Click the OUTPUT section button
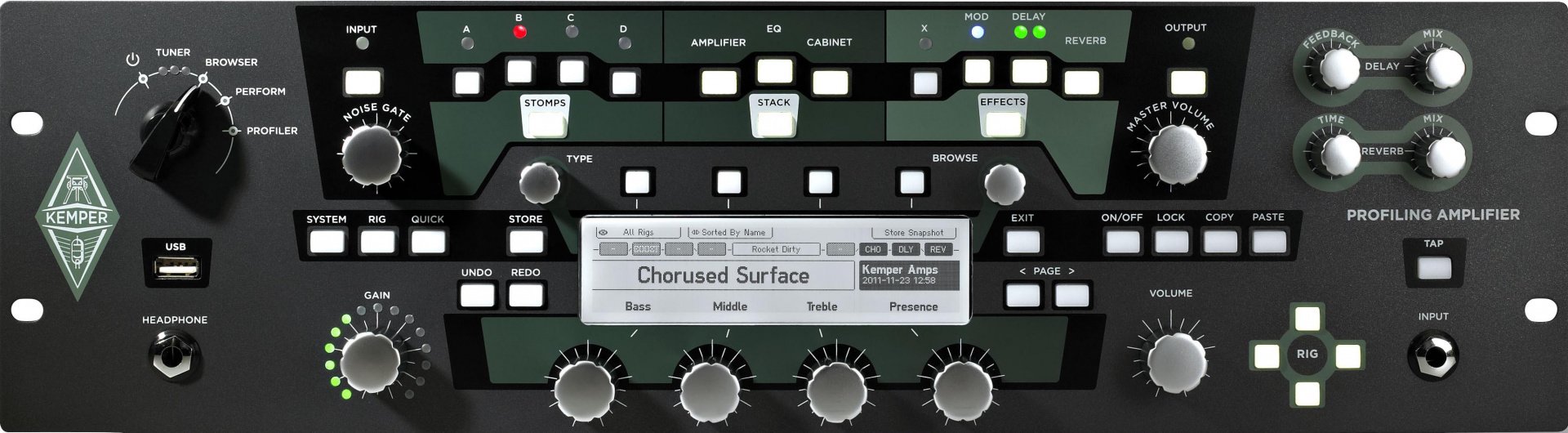This screenshot has width=1568, height=433. [1187, 83]
